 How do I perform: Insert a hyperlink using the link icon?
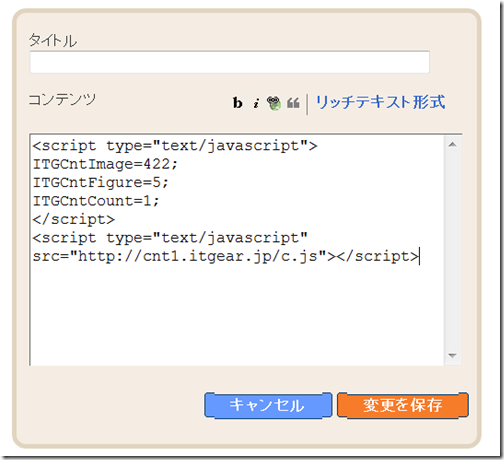[x=274, y=103]
